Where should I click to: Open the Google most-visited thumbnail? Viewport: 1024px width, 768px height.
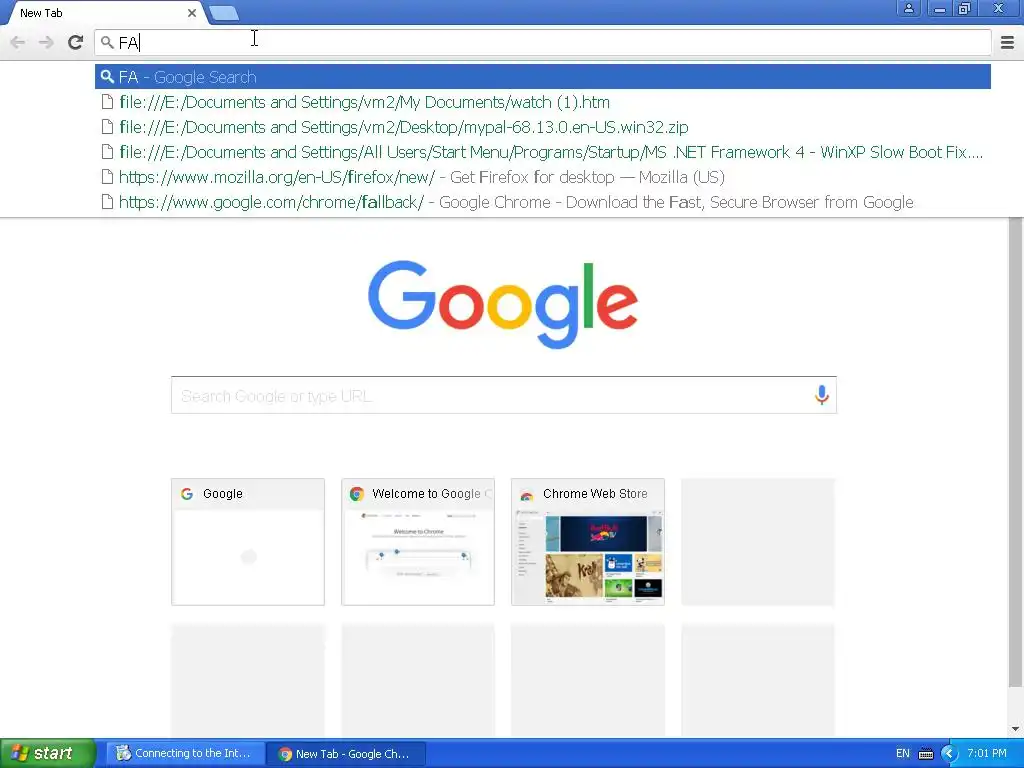coord(248,542)
